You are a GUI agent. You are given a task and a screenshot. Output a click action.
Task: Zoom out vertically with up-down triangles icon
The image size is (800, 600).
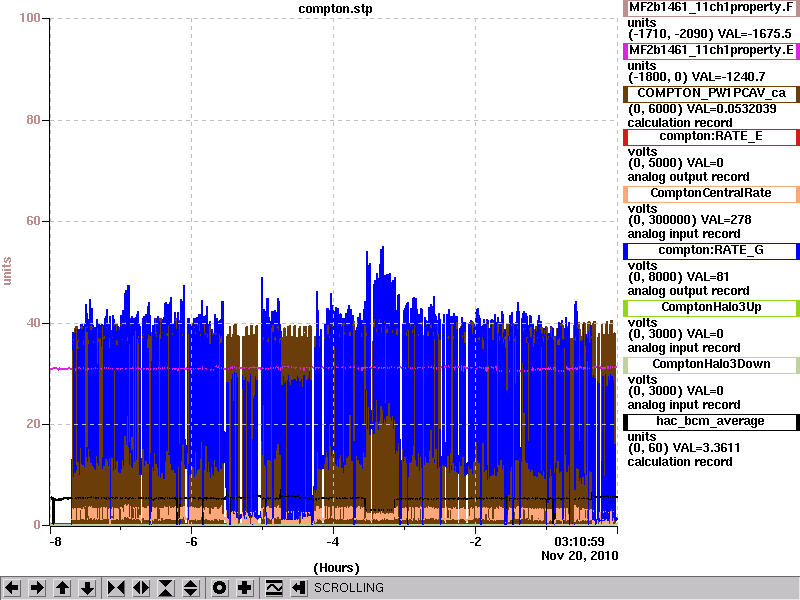191,588
